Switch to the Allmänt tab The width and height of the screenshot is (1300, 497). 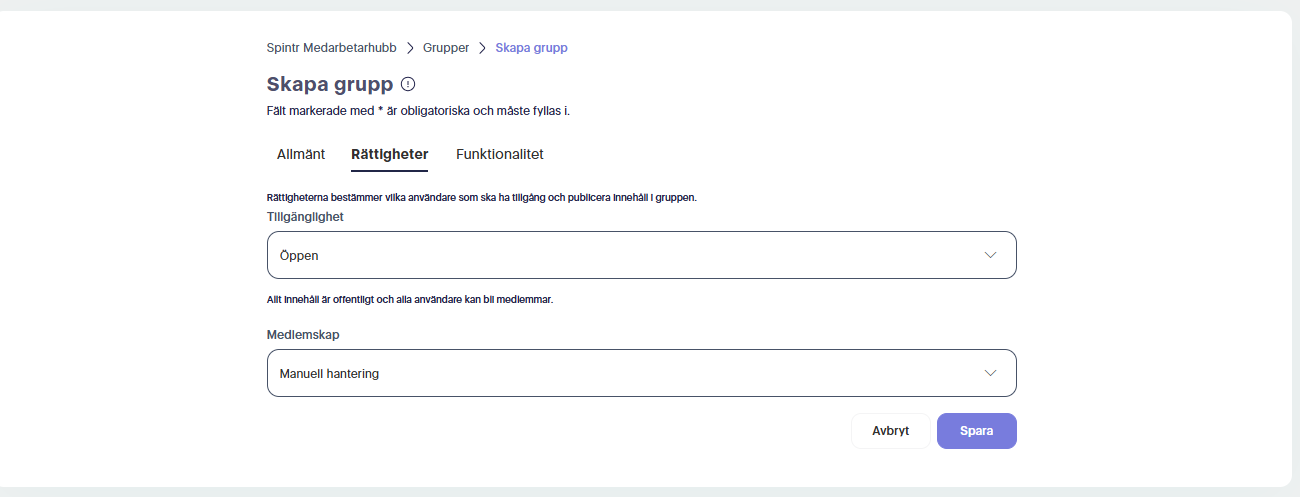pos(301,154)
